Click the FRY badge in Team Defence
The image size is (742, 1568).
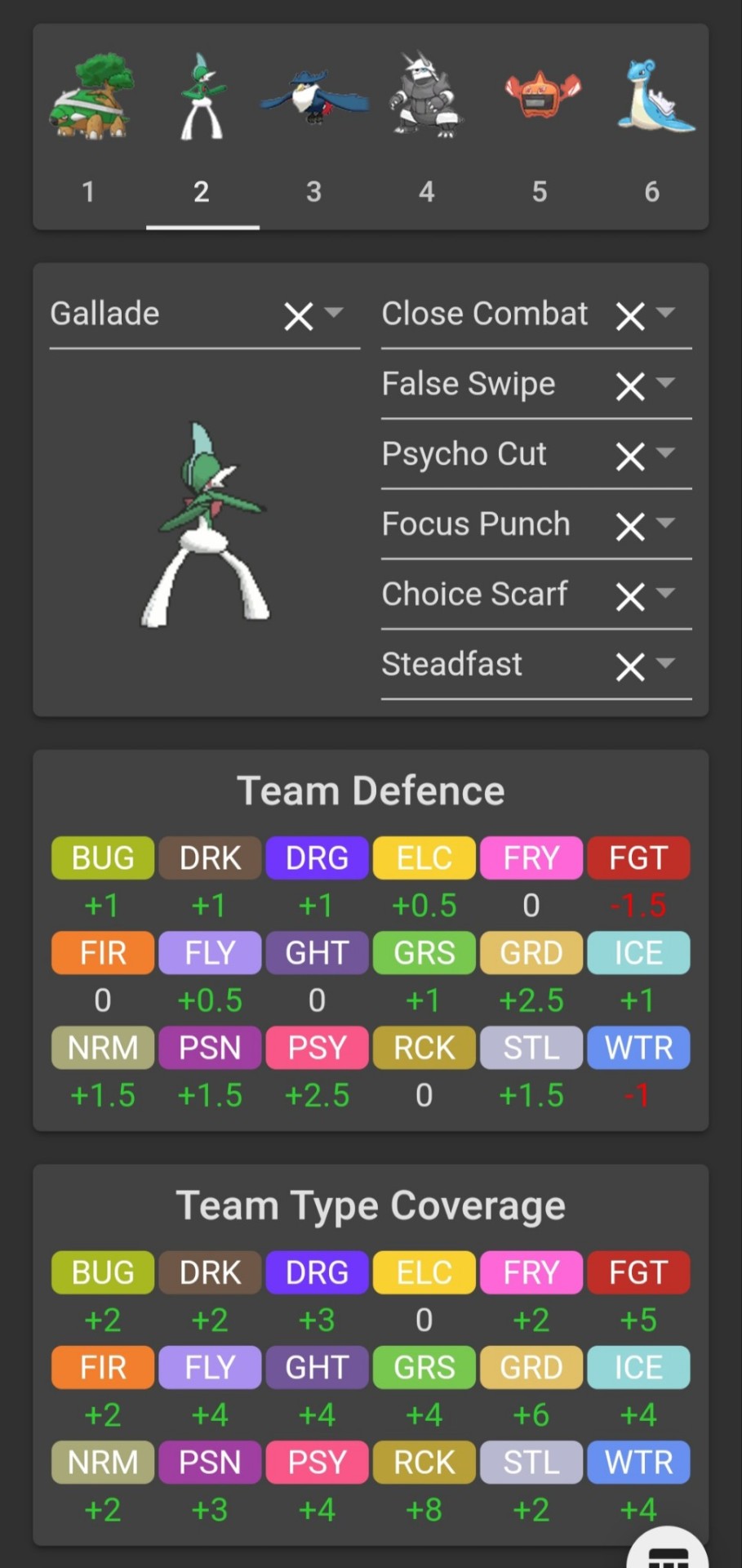(531, 858)
